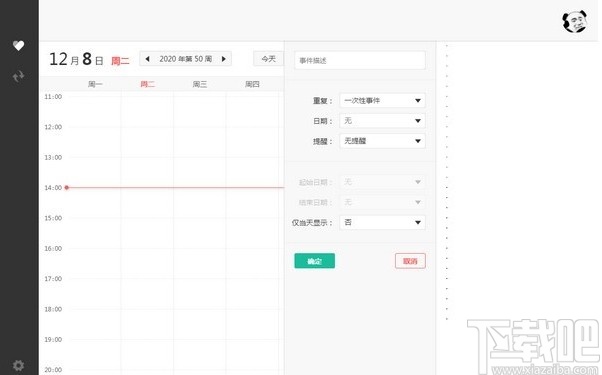The width and height of the screenshot is (602, 375).
Task: Open the 仅当天显示 dropdown
Action: 382,222
